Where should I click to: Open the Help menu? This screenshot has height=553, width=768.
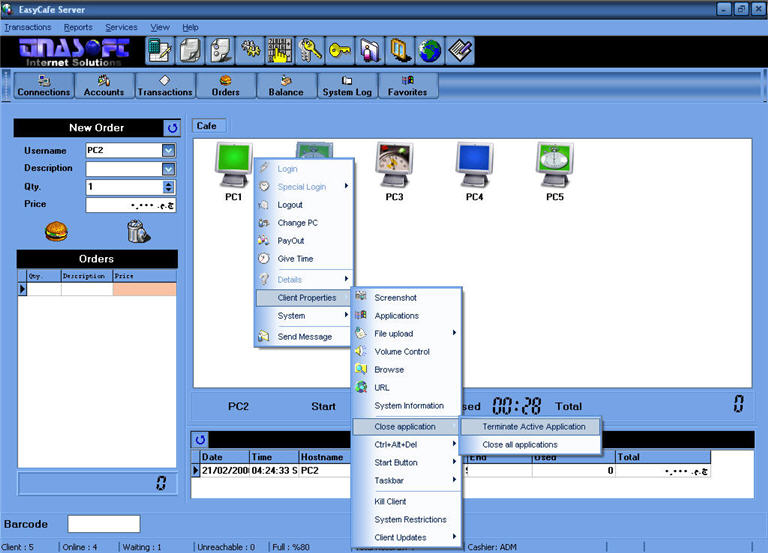click(191, 27)
